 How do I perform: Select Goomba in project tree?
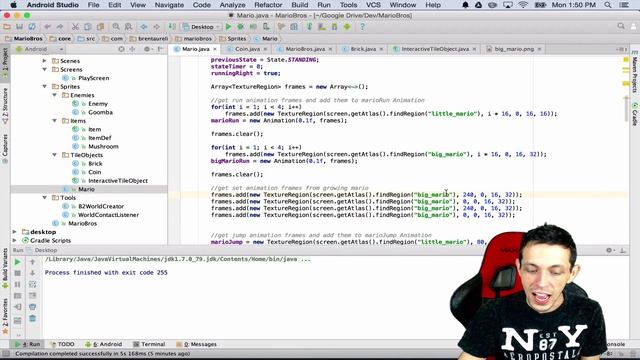point(100,112)
